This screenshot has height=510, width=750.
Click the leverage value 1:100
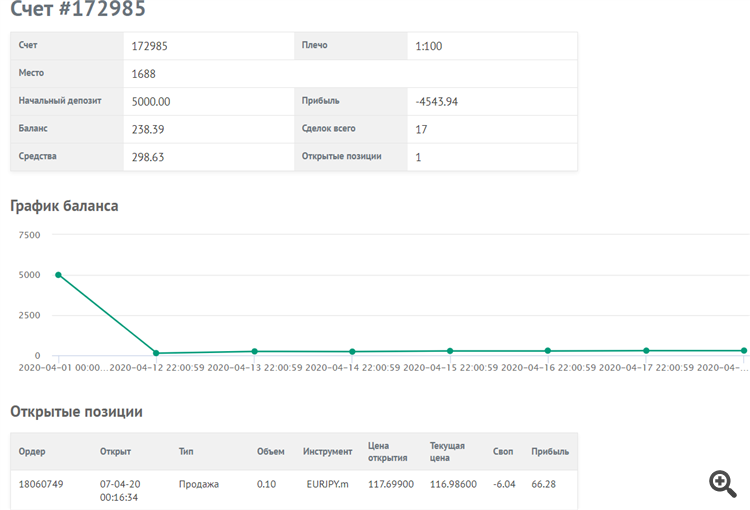pos(429,46)
